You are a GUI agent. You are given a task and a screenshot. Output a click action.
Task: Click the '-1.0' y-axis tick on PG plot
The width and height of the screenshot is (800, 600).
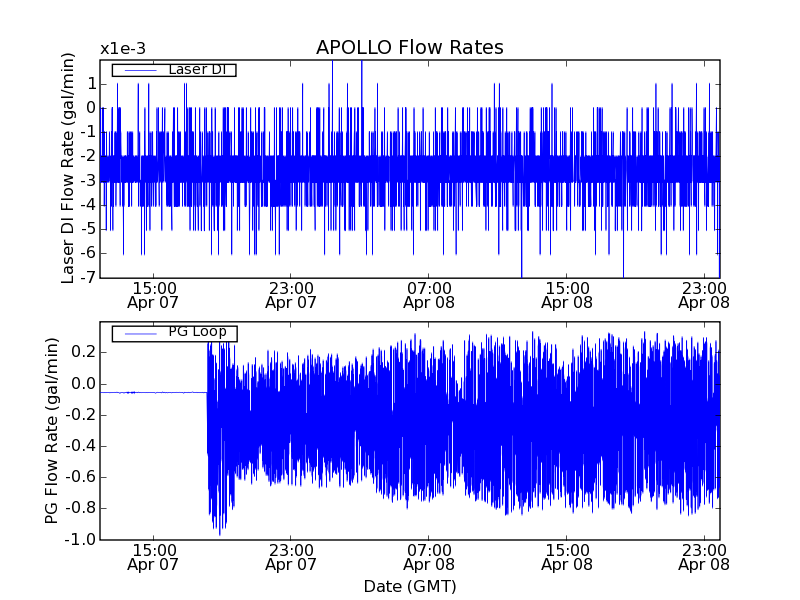coord(80,539)
